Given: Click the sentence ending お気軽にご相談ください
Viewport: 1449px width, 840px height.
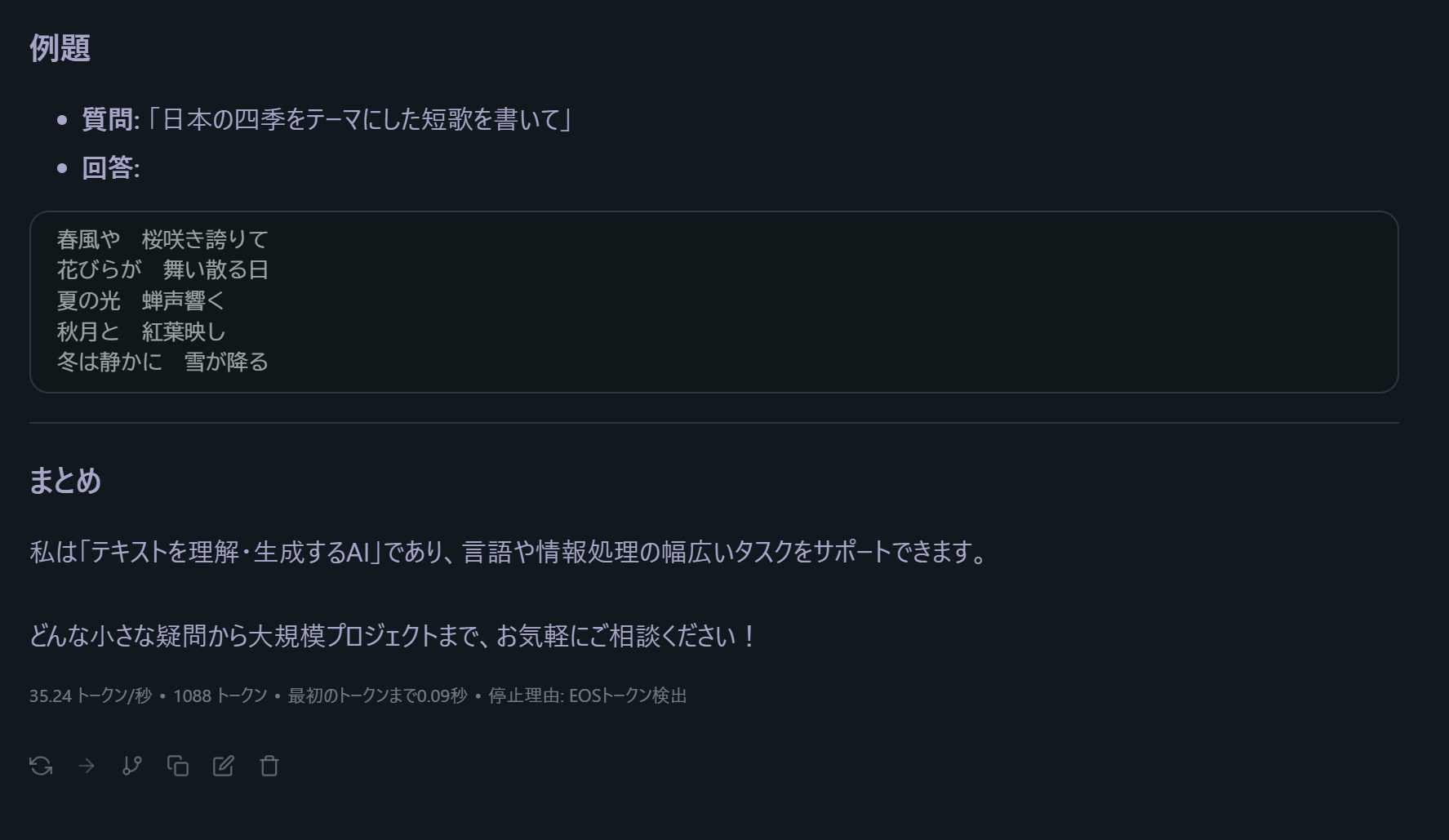Looking at the screenshot, I should tap(393, 636).
